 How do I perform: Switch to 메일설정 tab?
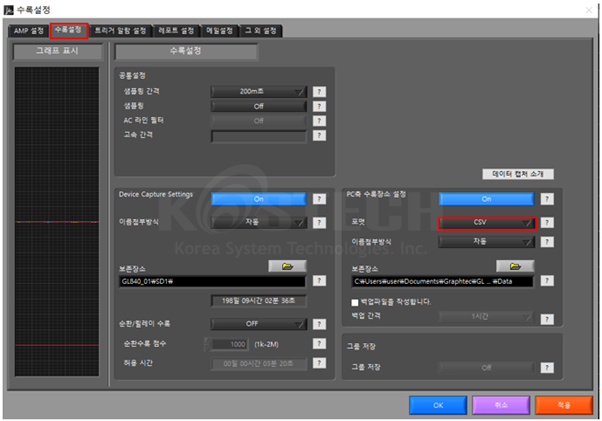tap(219, 31)
